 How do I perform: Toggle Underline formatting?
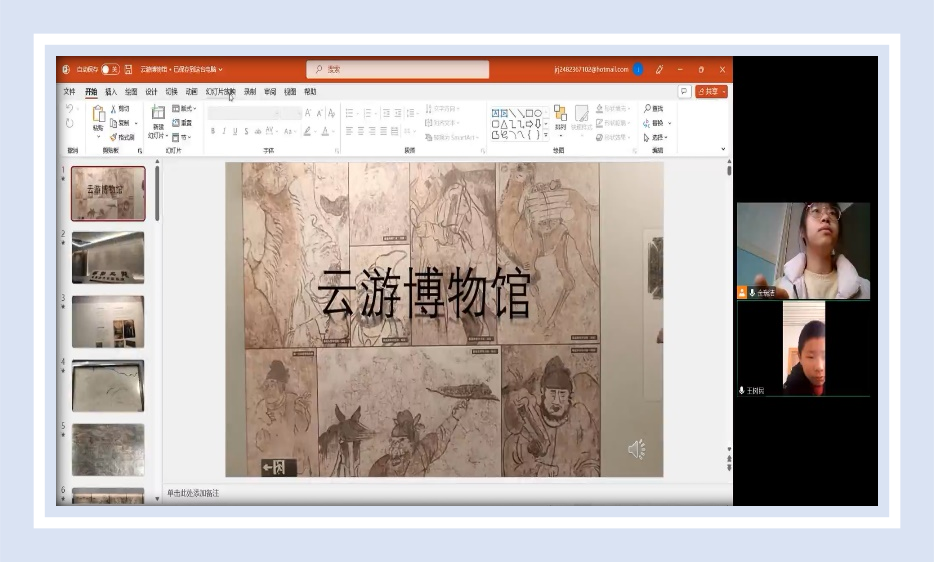coord(235,131)
